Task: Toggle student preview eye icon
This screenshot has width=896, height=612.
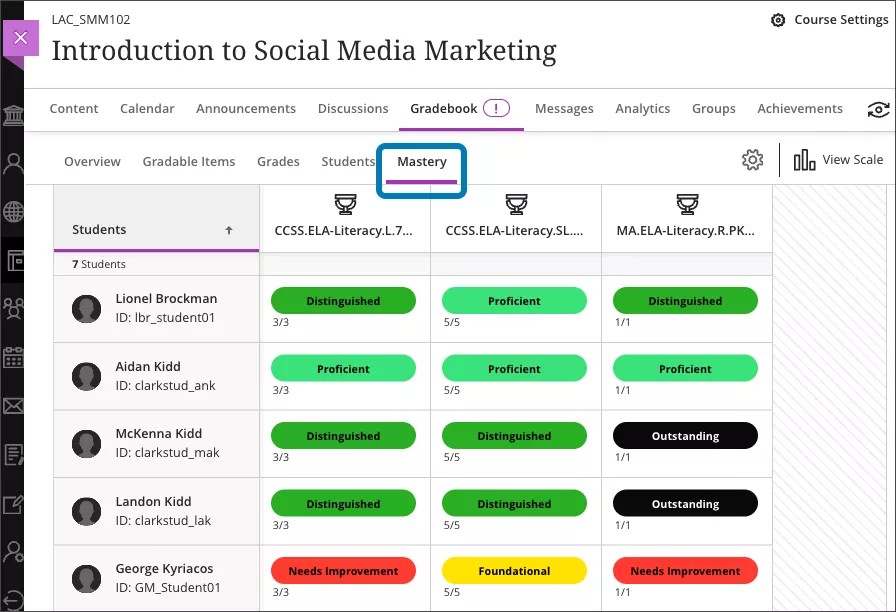Action: point(878,109)
